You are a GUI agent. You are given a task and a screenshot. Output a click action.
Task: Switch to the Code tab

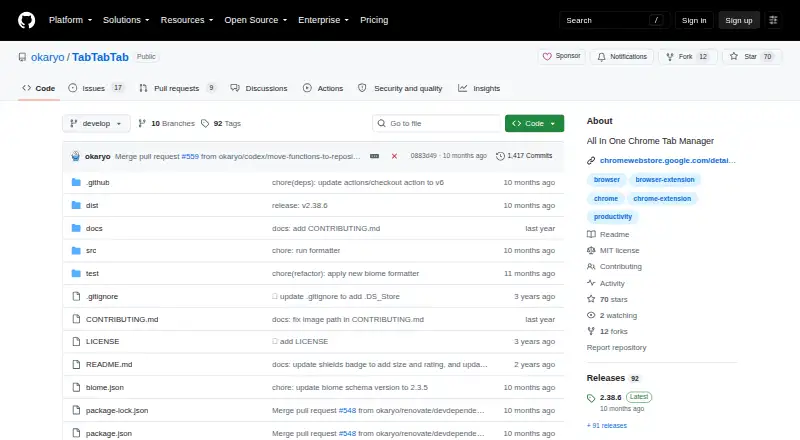[x=38, y=88]
